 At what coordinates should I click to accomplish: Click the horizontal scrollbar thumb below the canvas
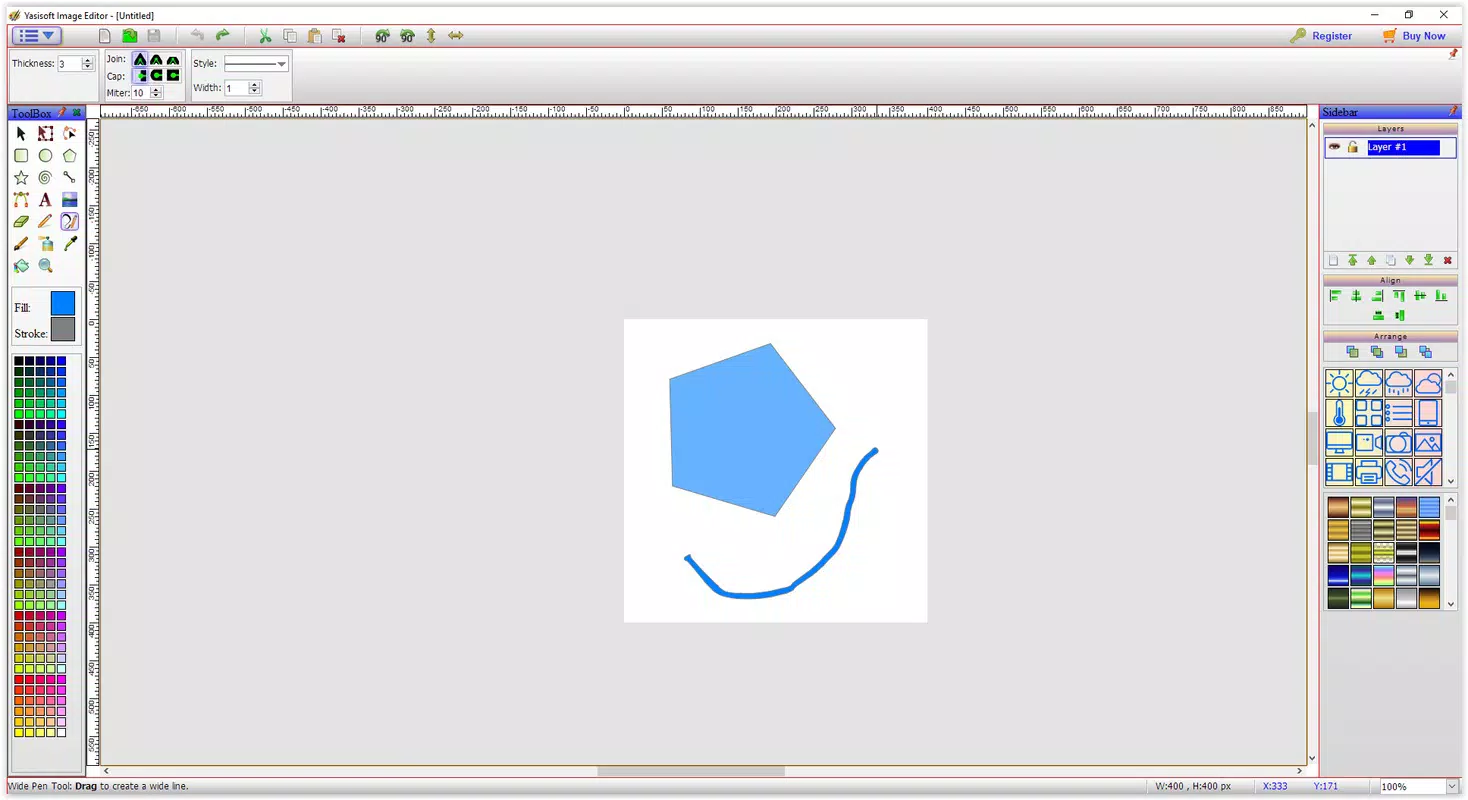point(691,771)
